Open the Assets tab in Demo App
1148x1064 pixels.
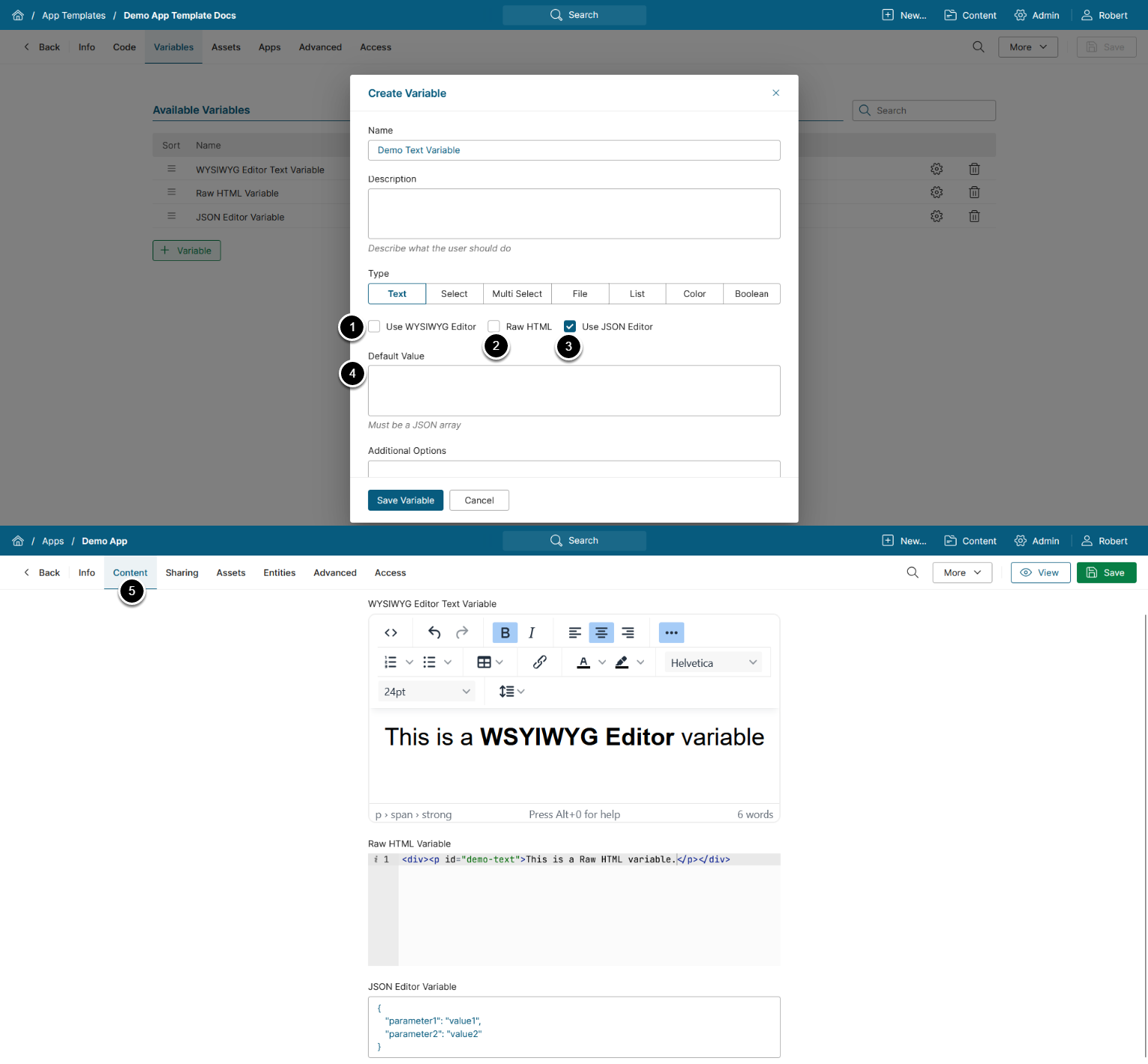pyautogui.click(x=231, y=573)
